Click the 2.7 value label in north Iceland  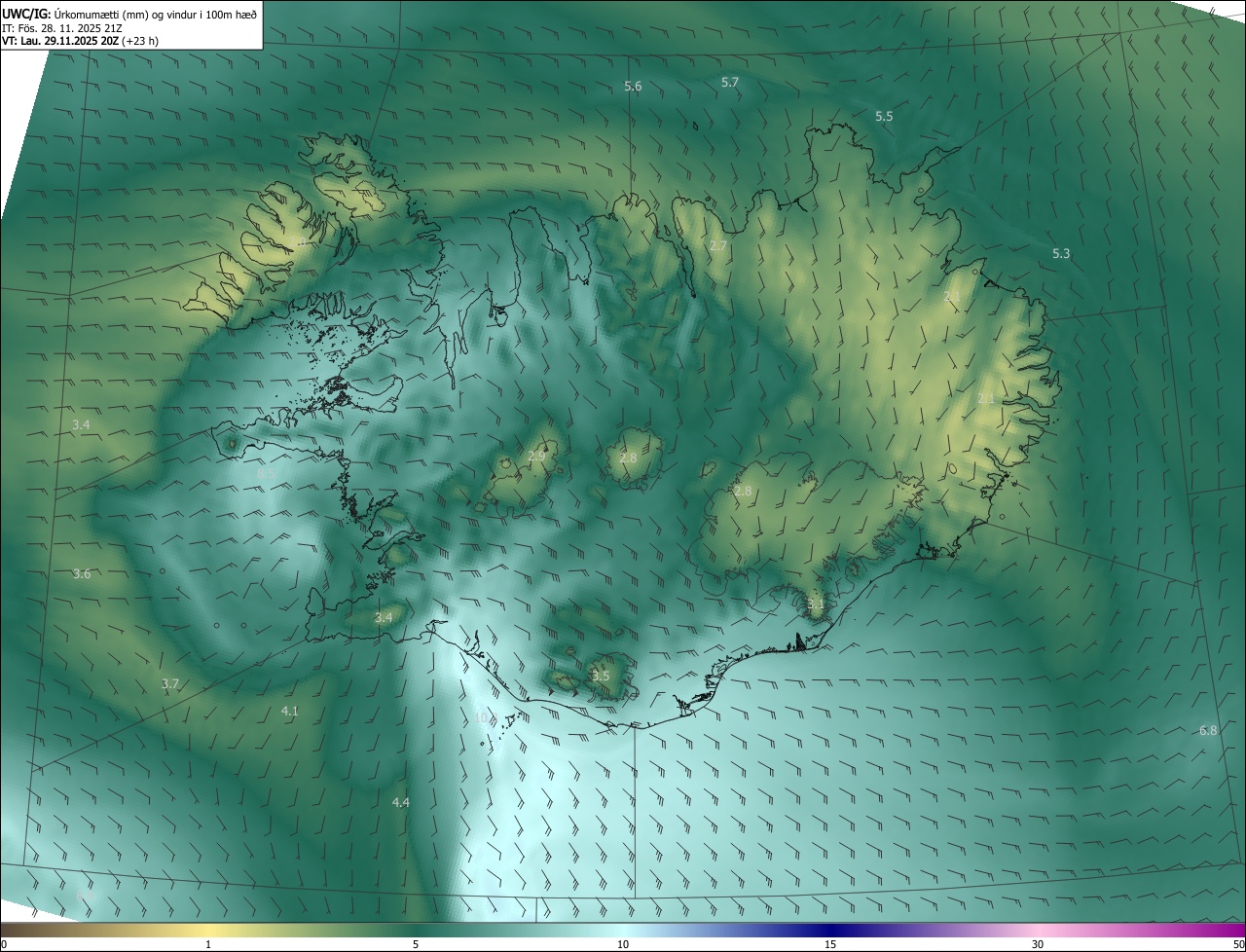(x=718, y=246)
